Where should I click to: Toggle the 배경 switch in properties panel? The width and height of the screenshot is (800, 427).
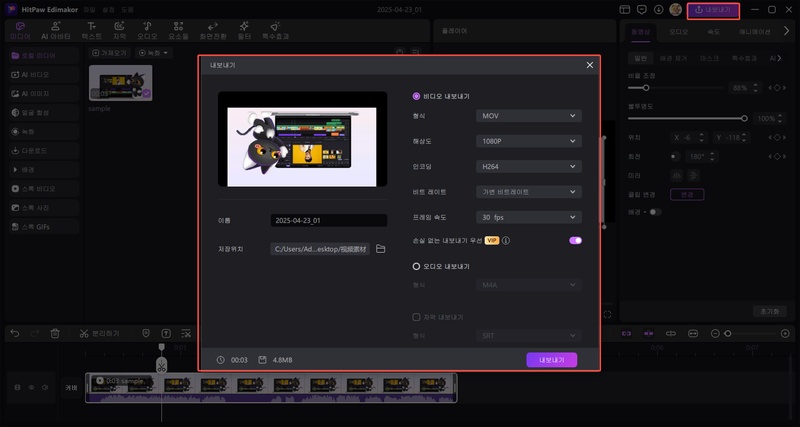[655, 212]
